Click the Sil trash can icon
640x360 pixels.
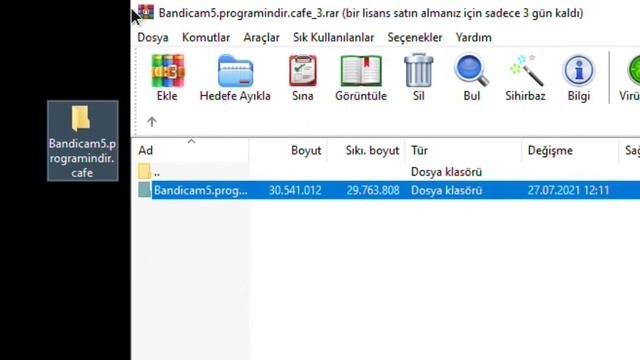pyautogui.click(x=418, y=70)
